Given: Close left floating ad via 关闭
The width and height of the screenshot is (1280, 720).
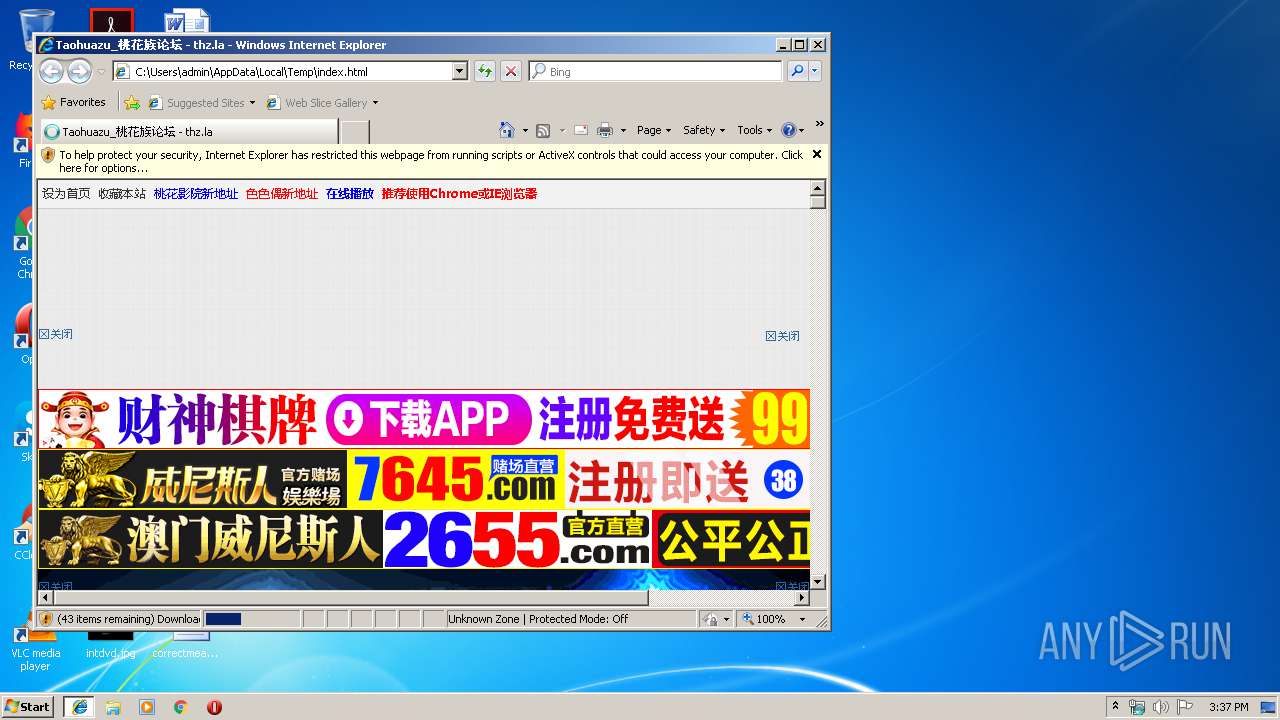Looking at the screenshot, I should [56, 334].
